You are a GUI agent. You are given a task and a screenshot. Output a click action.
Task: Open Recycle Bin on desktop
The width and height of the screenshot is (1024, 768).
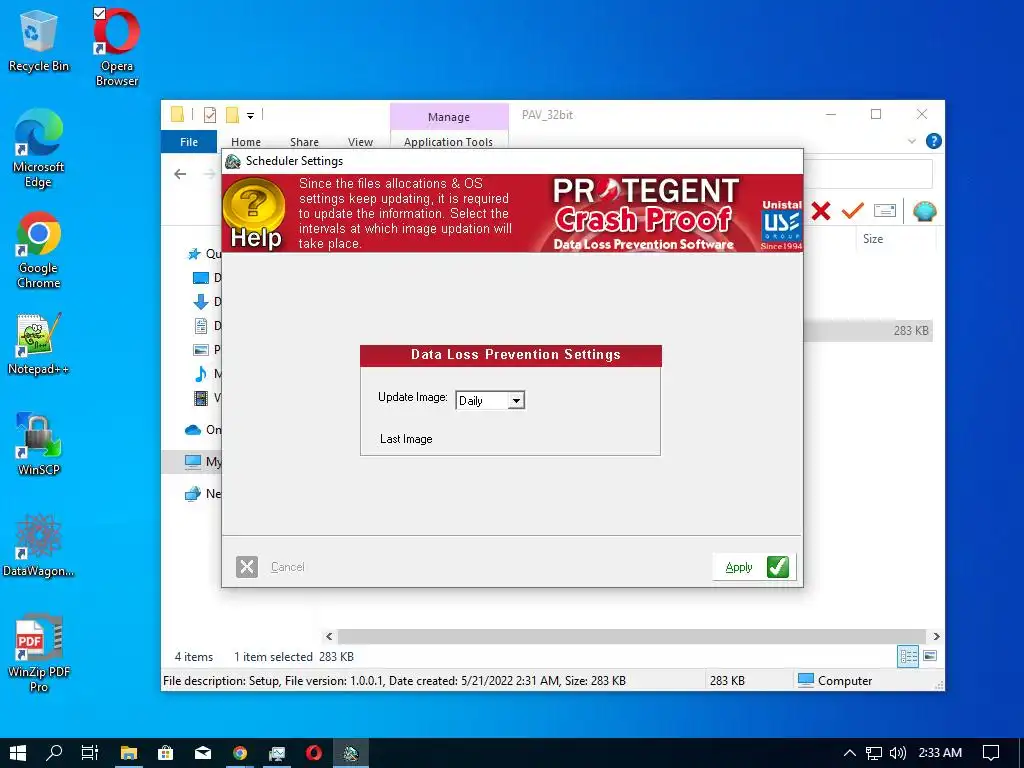(39, 41)
